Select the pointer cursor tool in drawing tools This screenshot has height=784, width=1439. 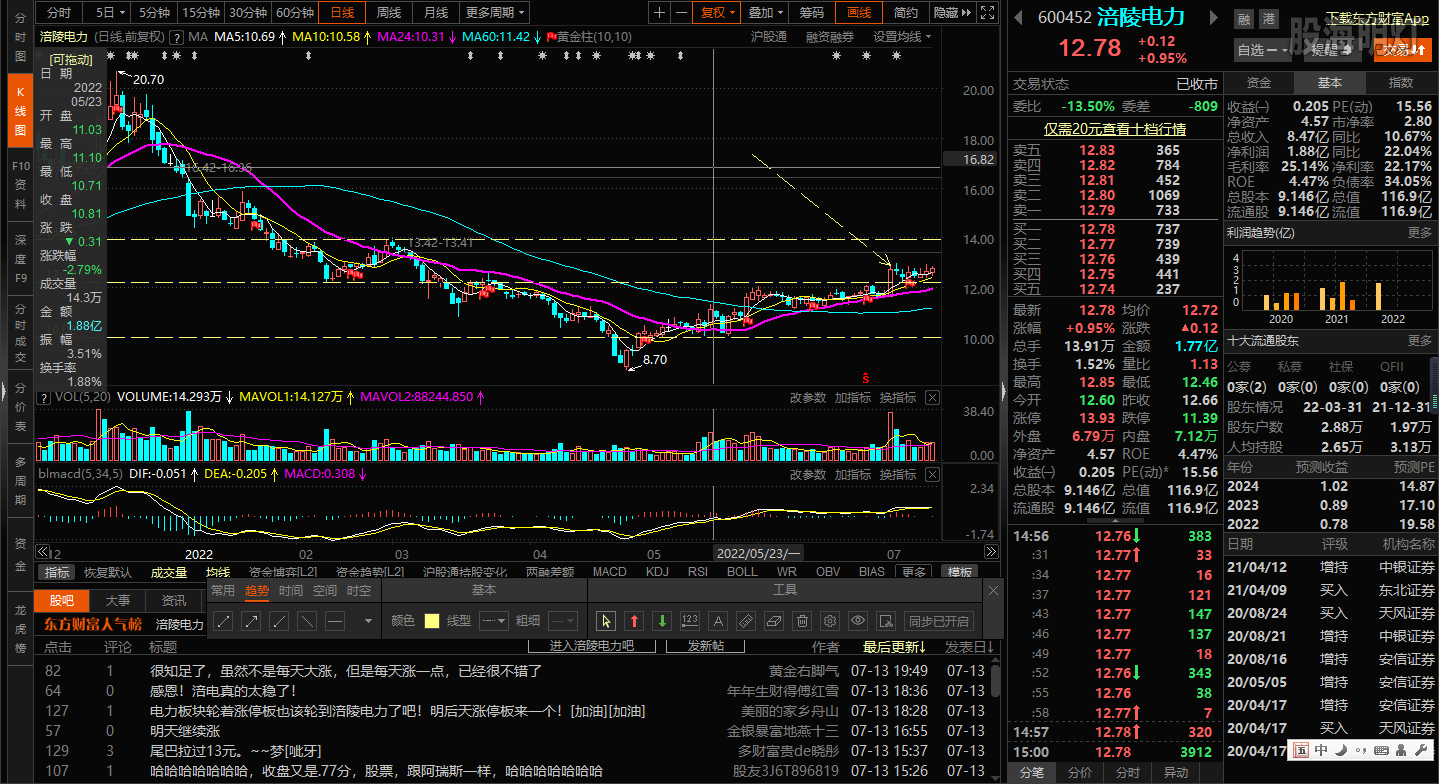point(606,621)
